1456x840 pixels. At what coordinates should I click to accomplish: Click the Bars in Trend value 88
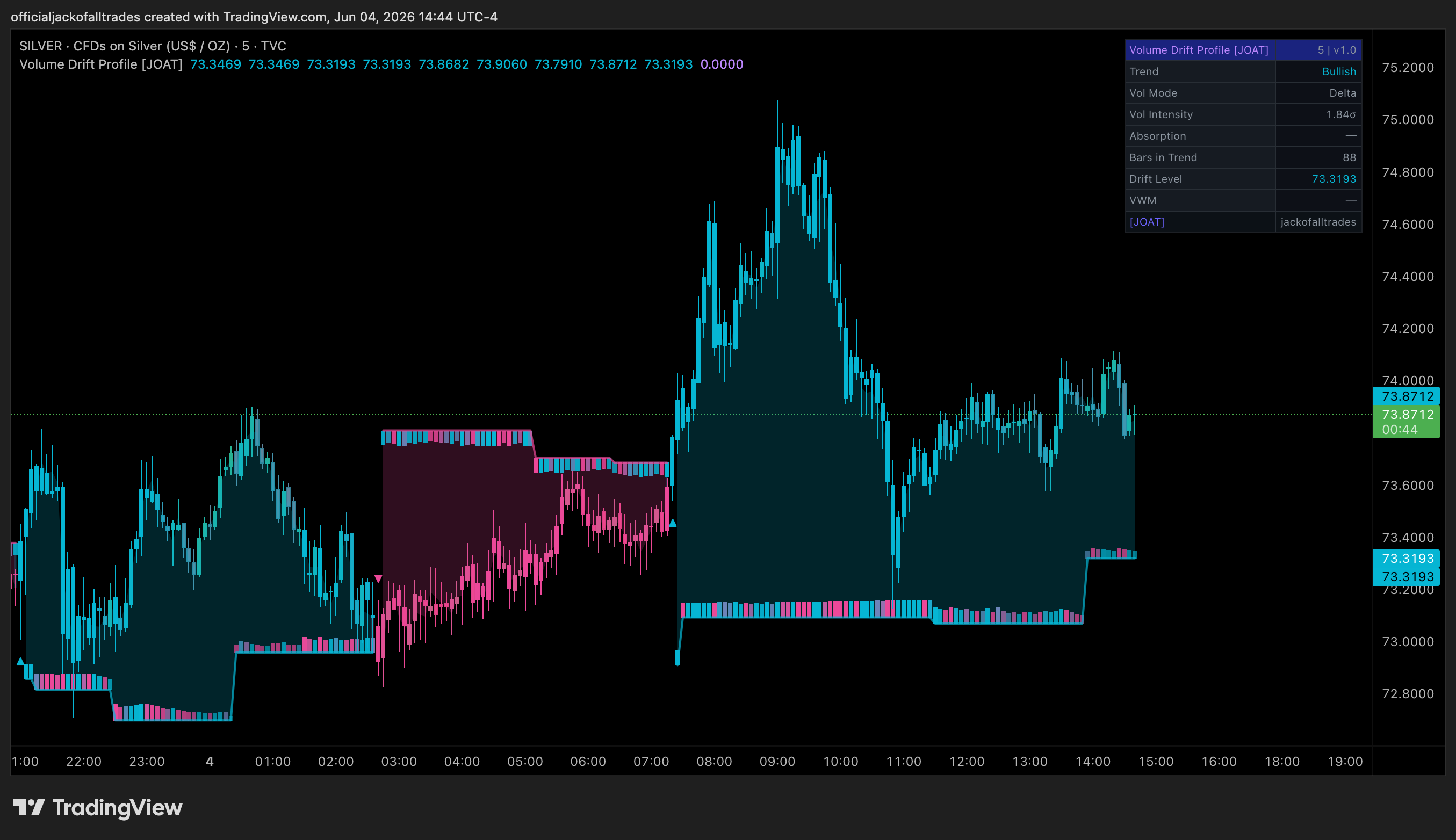pyautogui.click(x=1349, y=157)
